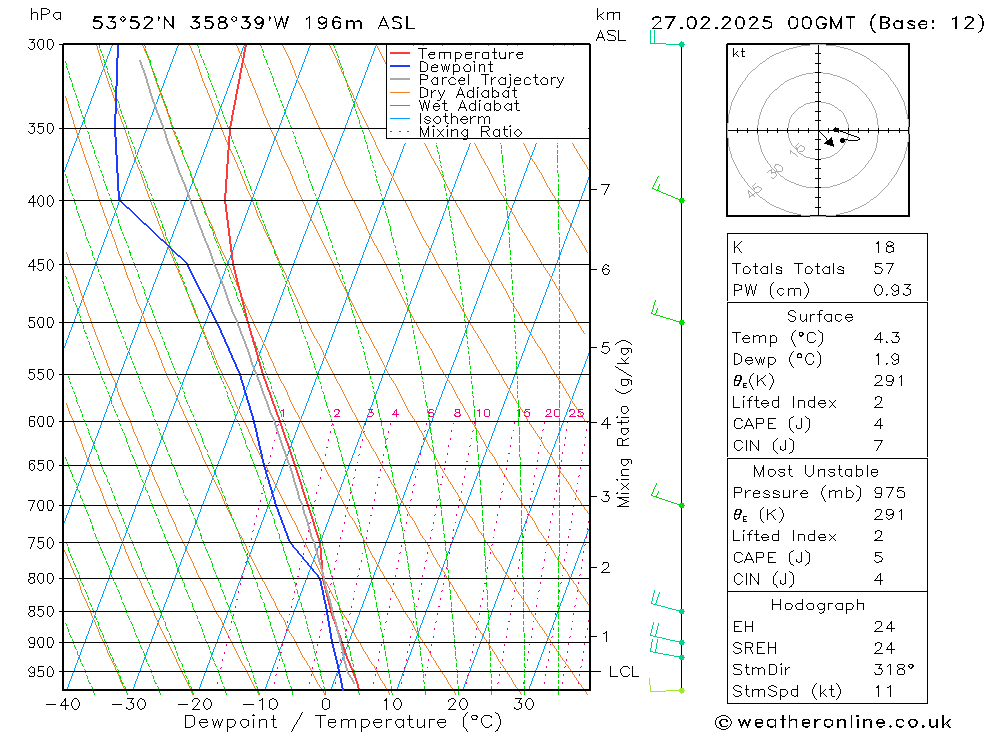Click the wind barb at 700 hPa
The height and width of the screenshot is (733, 1000).
(667, 496)
